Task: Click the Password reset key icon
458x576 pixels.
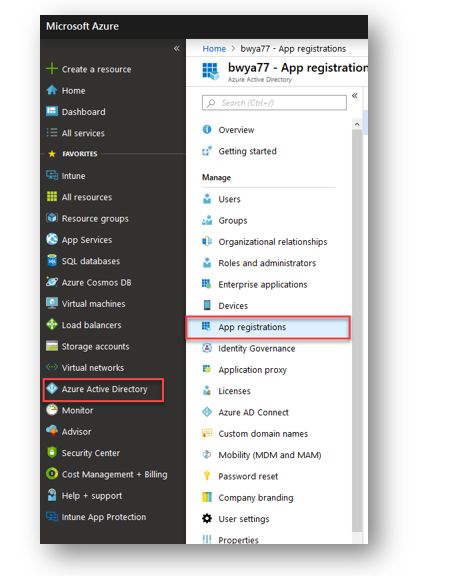Action: click(x=207, y=476)
